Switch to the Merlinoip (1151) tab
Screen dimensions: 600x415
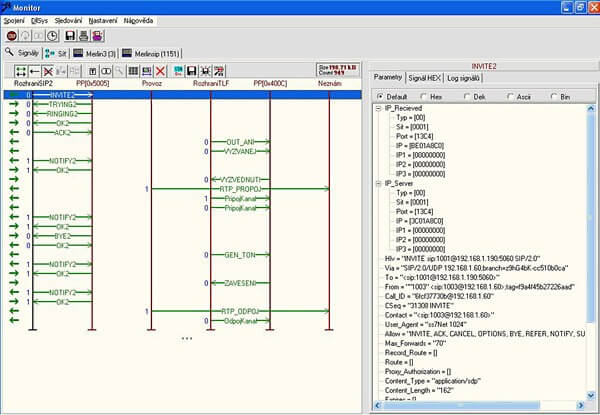point(151,54)
